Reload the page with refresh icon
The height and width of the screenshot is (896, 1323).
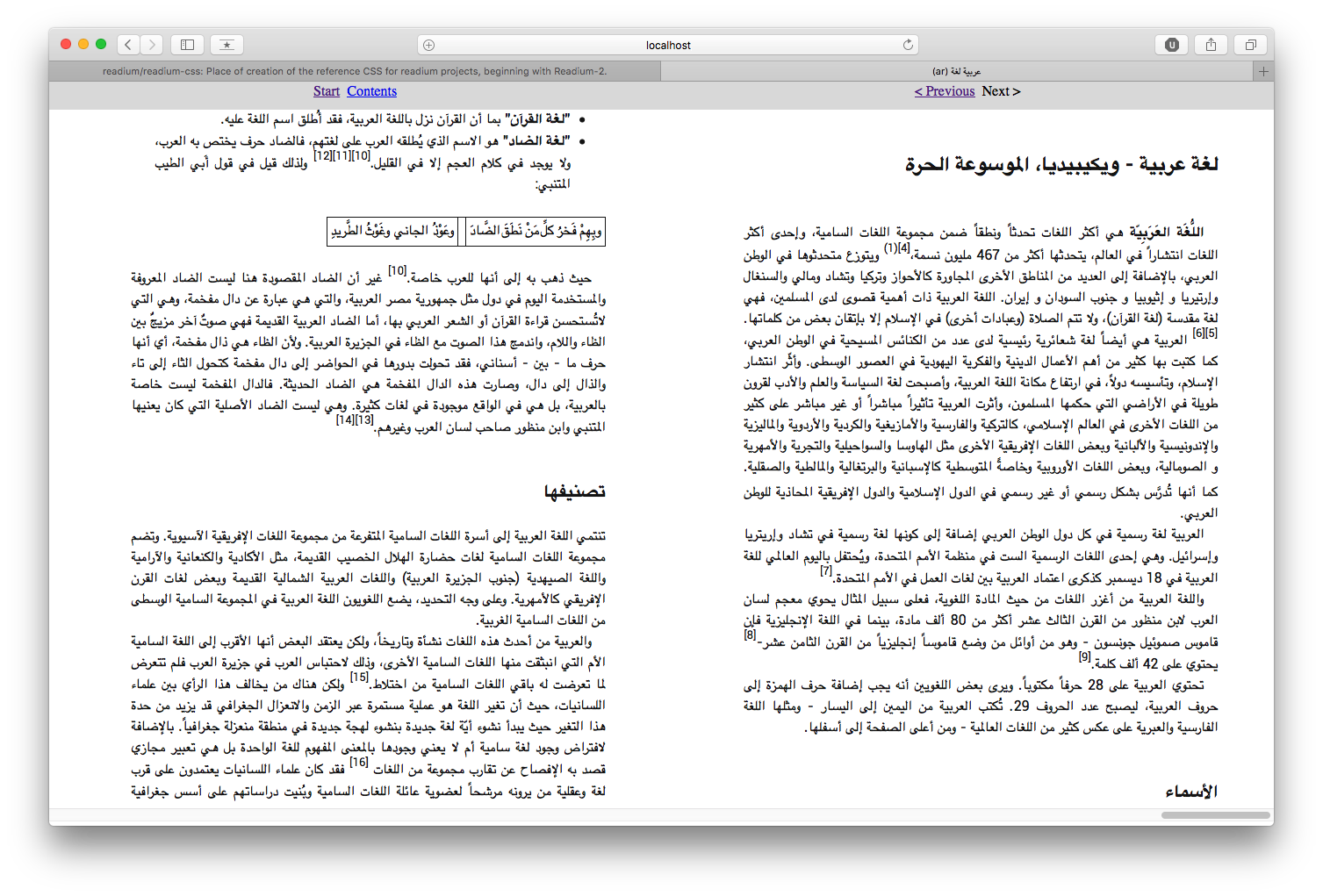(x=908, y=45)
